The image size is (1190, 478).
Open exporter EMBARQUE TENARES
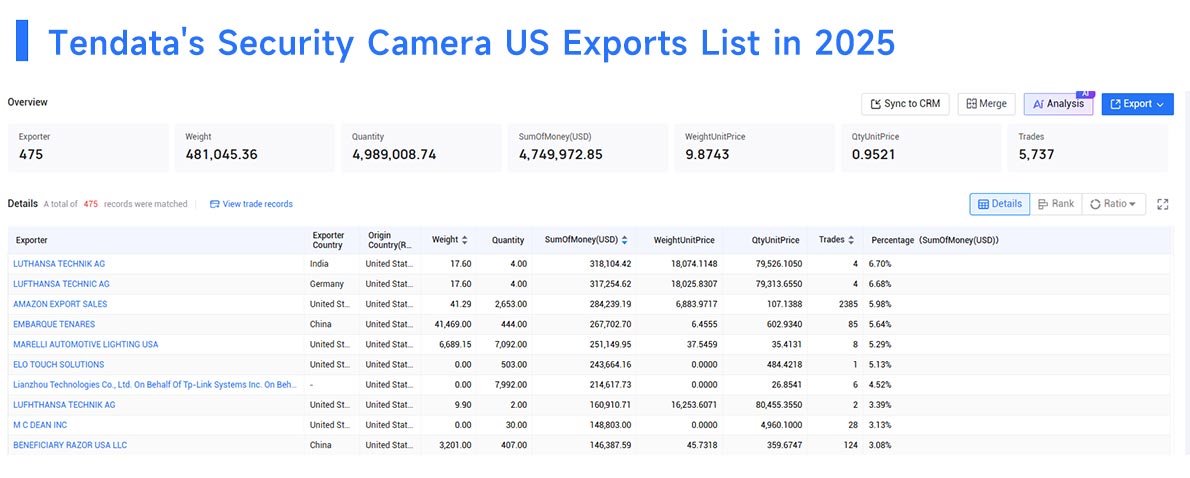(x=54, y=324)
